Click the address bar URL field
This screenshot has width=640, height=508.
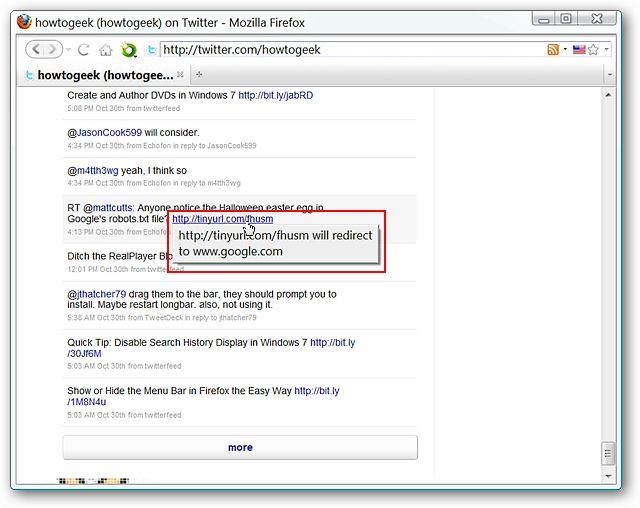coord(352,50)
